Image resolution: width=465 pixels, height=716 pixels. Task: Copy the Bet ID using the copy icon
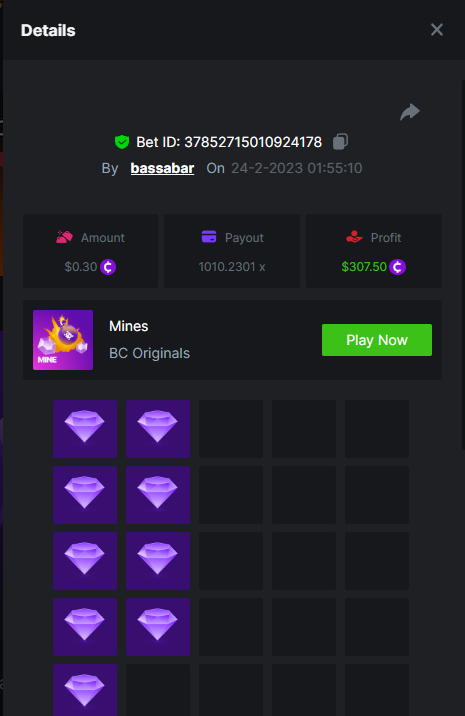(340, 142)
